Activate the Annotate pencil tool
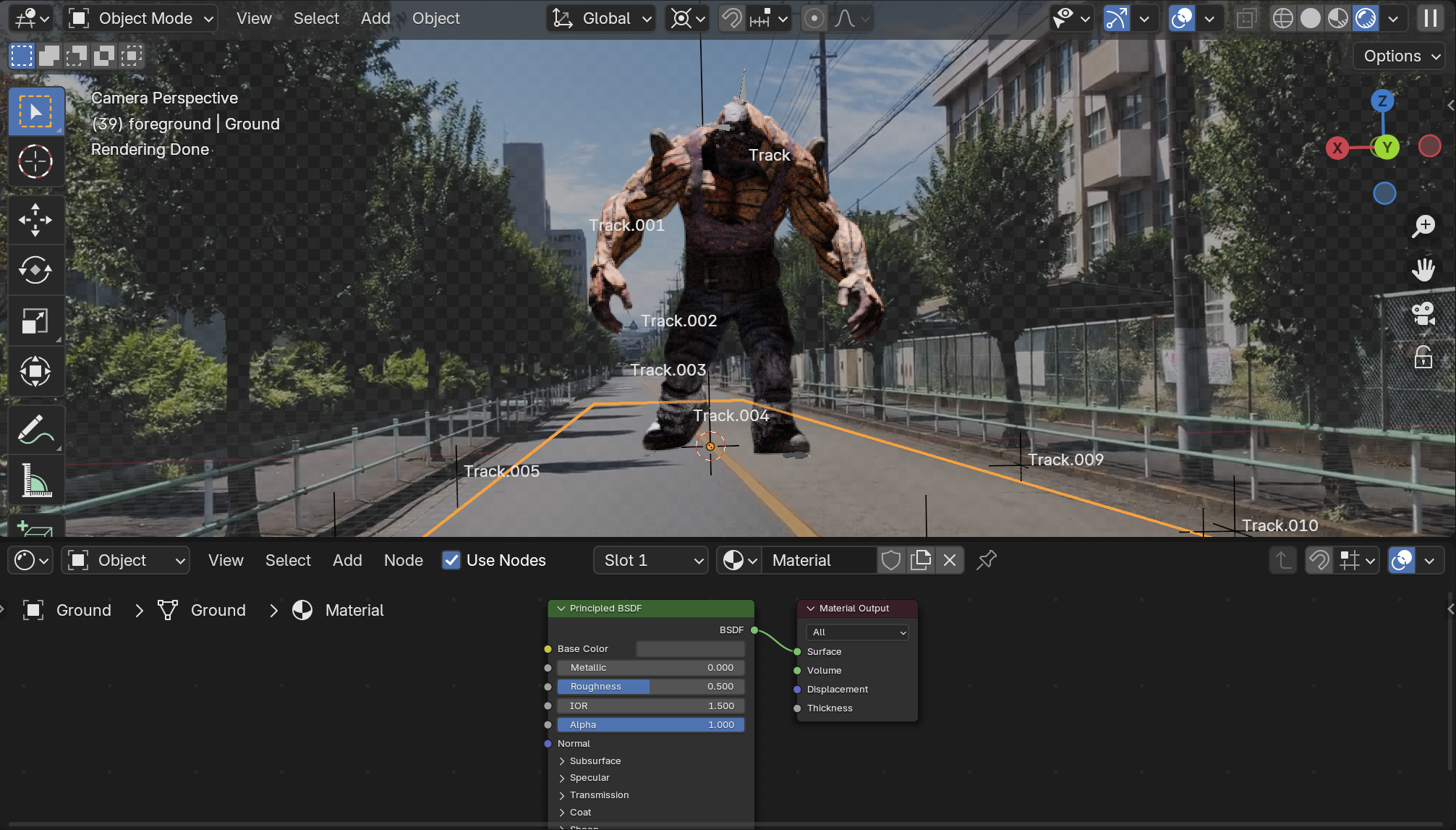The image size is (1456, 830). 35,430
